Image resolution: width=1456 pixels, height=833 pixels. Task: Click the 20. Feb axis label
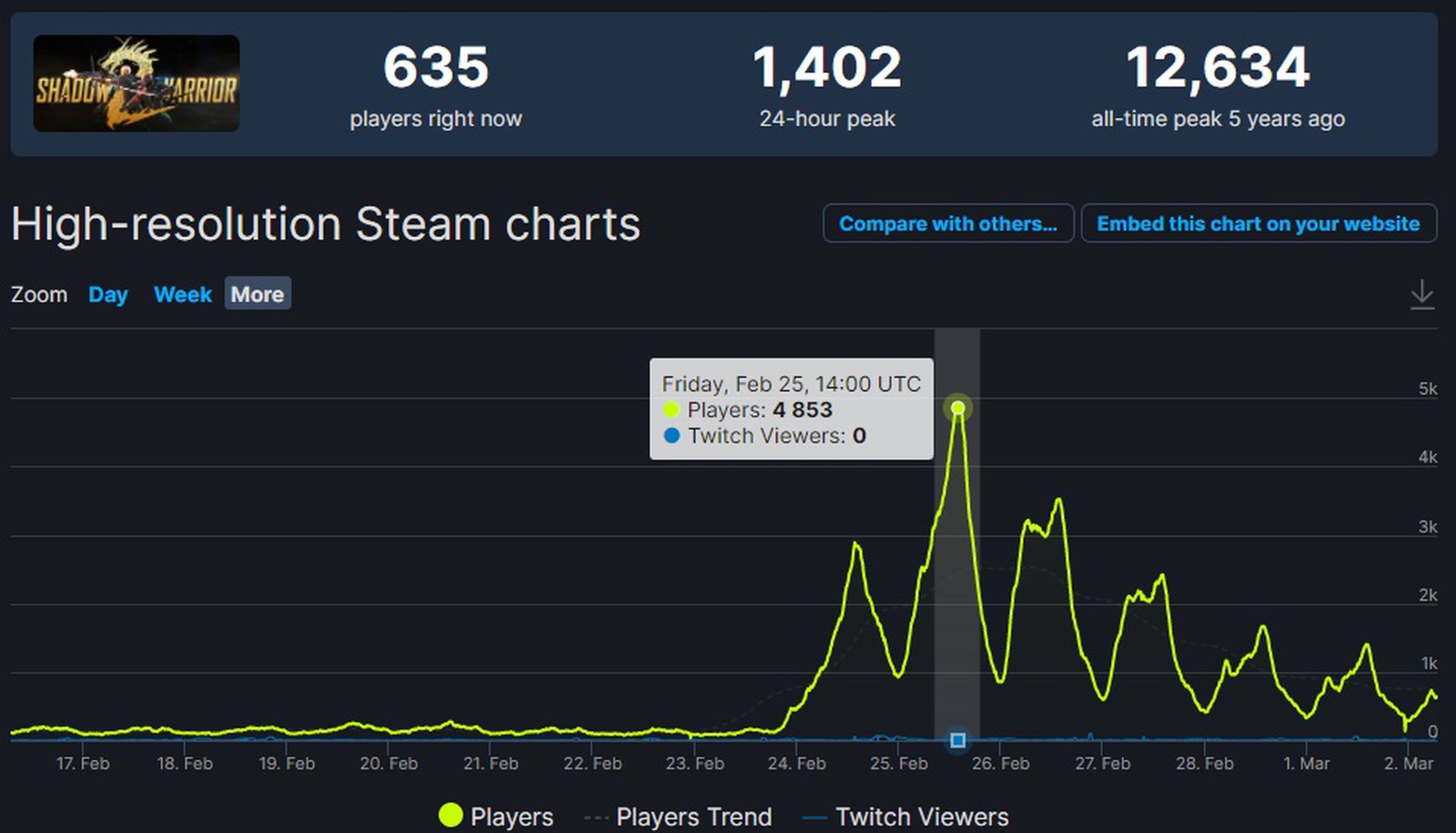tap(389, 763)
